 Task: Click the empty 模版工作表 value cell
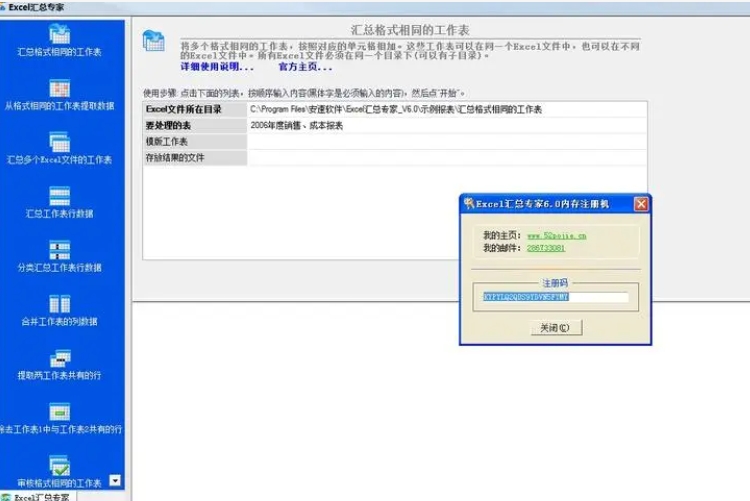[x=447, y=142]
